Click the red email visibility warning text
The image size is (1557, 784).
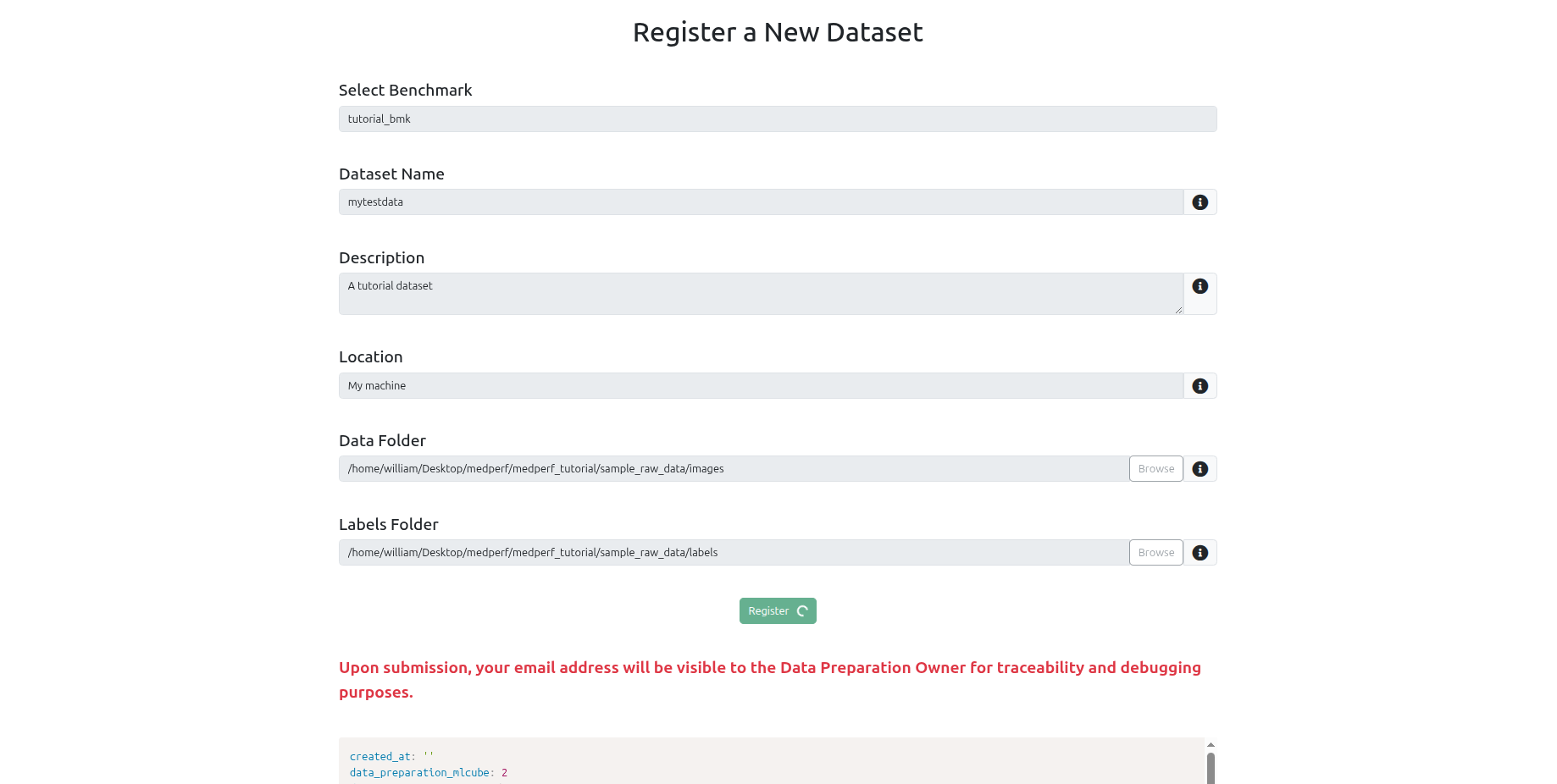tap(769, 679)
